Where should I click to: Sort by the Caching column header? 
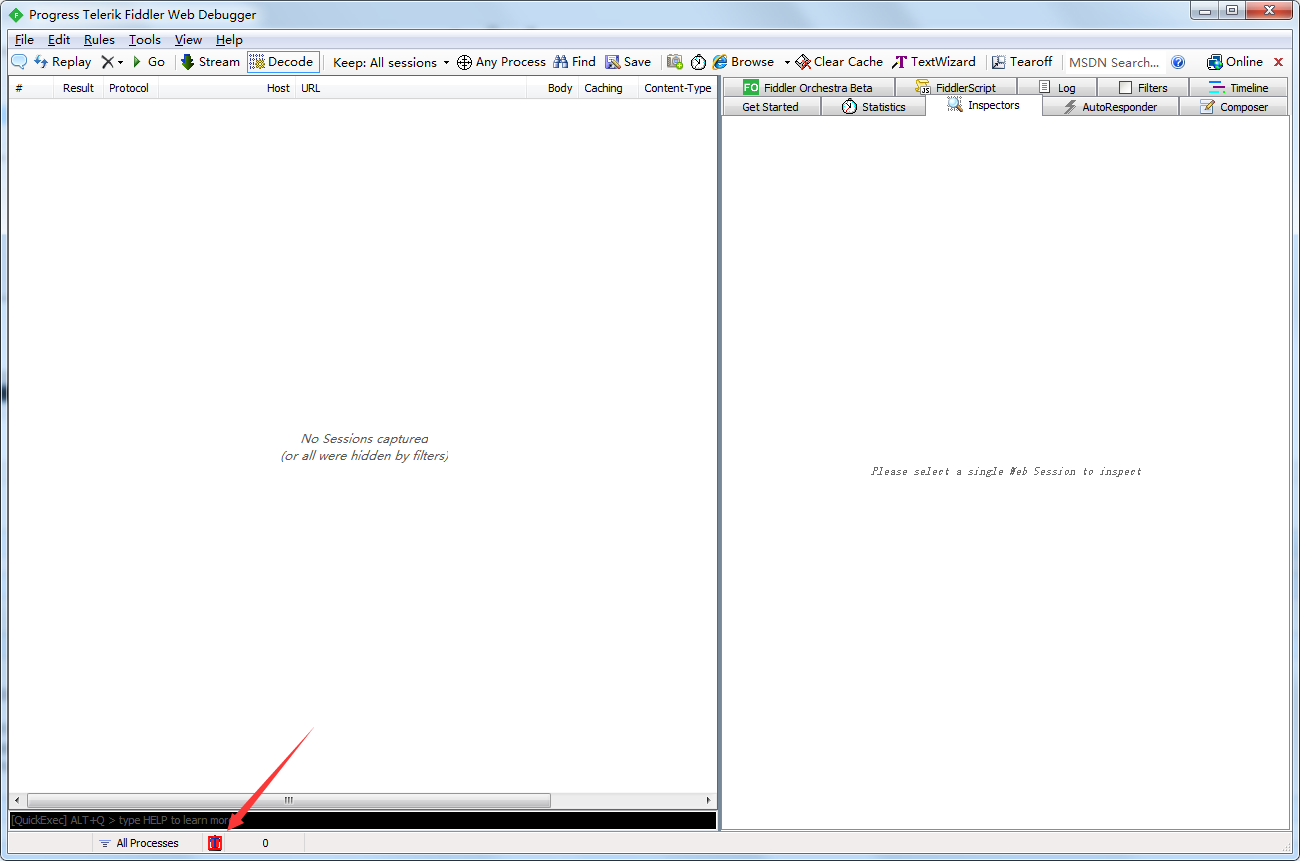[x=608, y=88]
